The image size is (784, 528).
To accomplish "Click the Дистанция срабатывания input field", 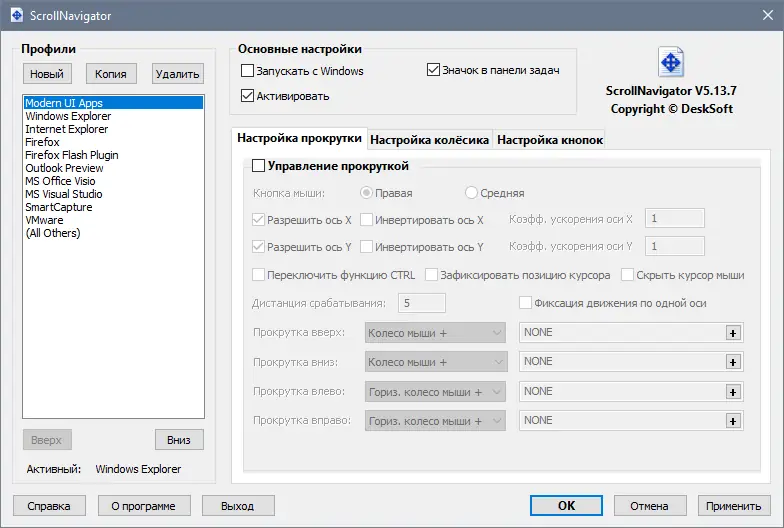I will 422,303.
